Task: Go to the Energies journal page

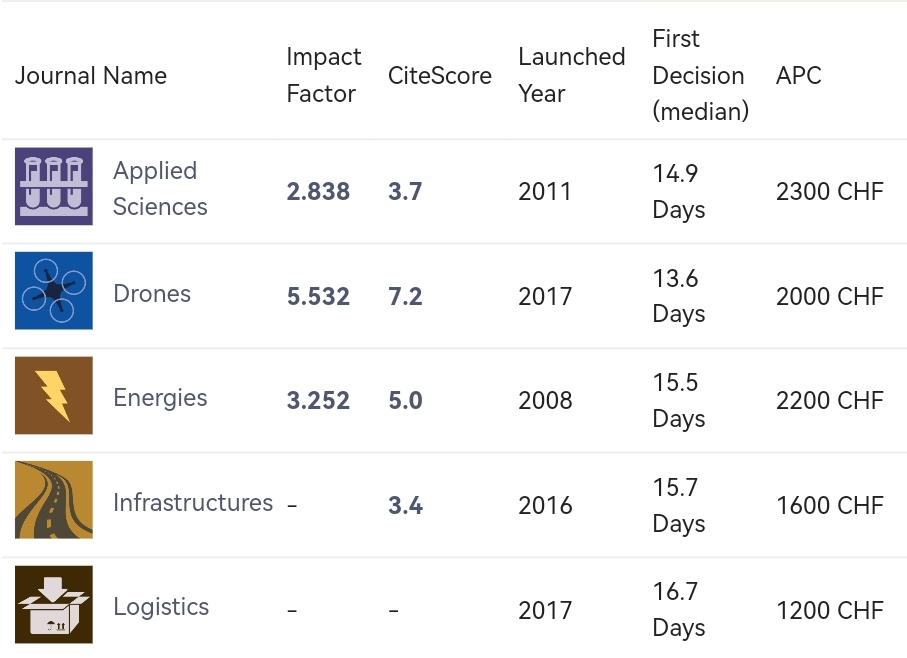Action: pos(160,398)
